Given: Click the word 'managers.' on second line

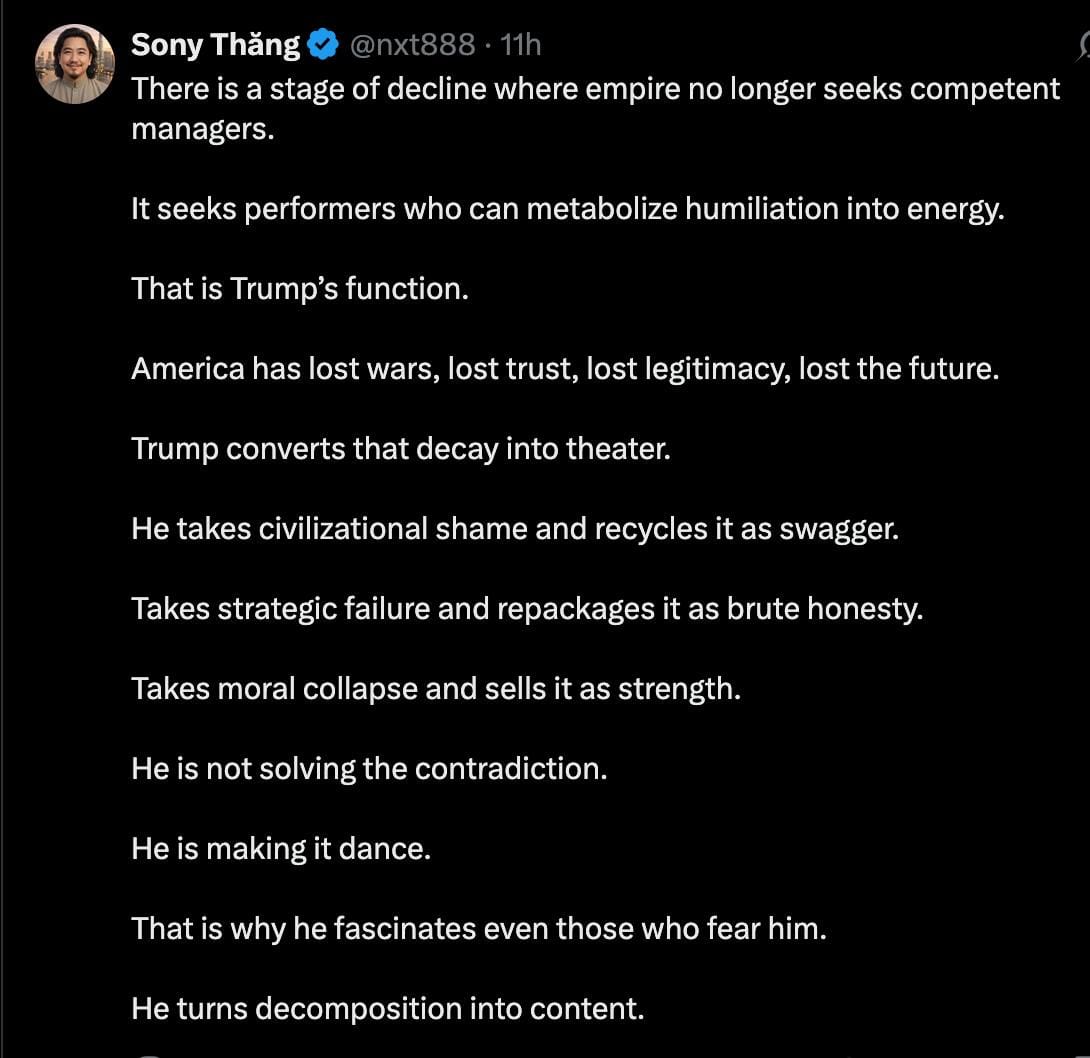Looking at the screenshot, I should click(203, 130).
